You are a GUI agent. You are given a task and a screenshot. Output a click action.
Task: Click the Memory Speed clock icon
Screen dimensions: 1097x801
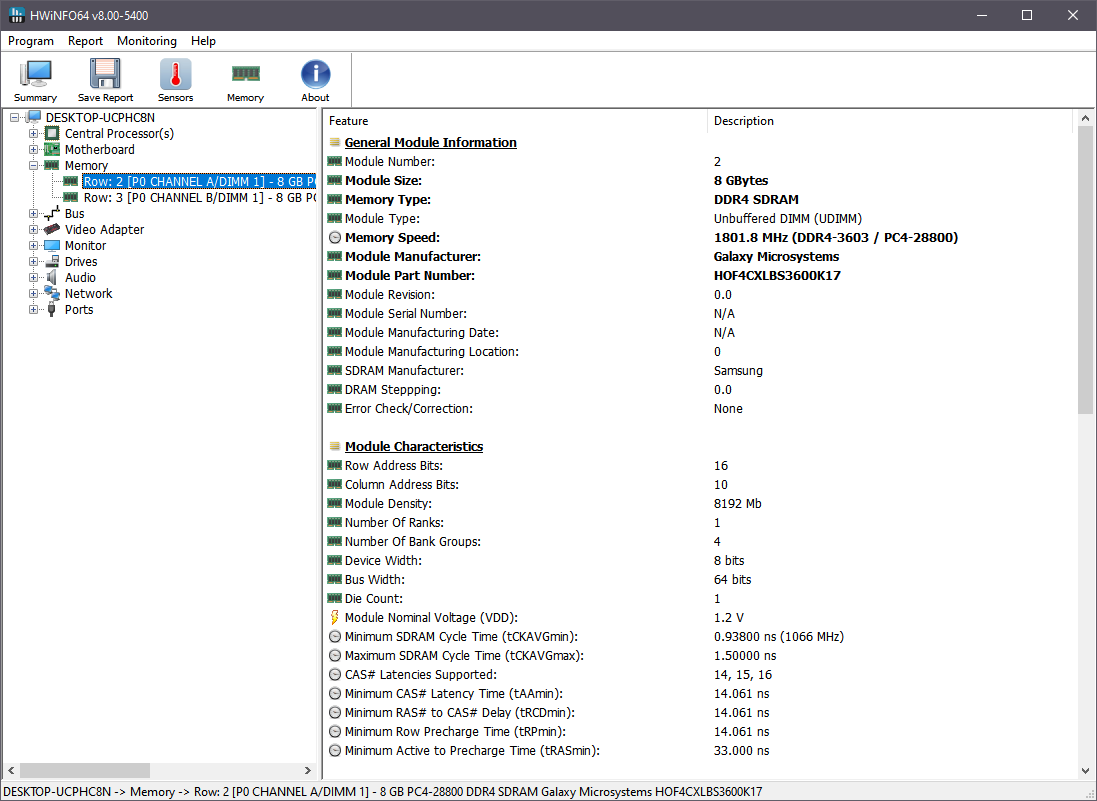pos(334,238)
